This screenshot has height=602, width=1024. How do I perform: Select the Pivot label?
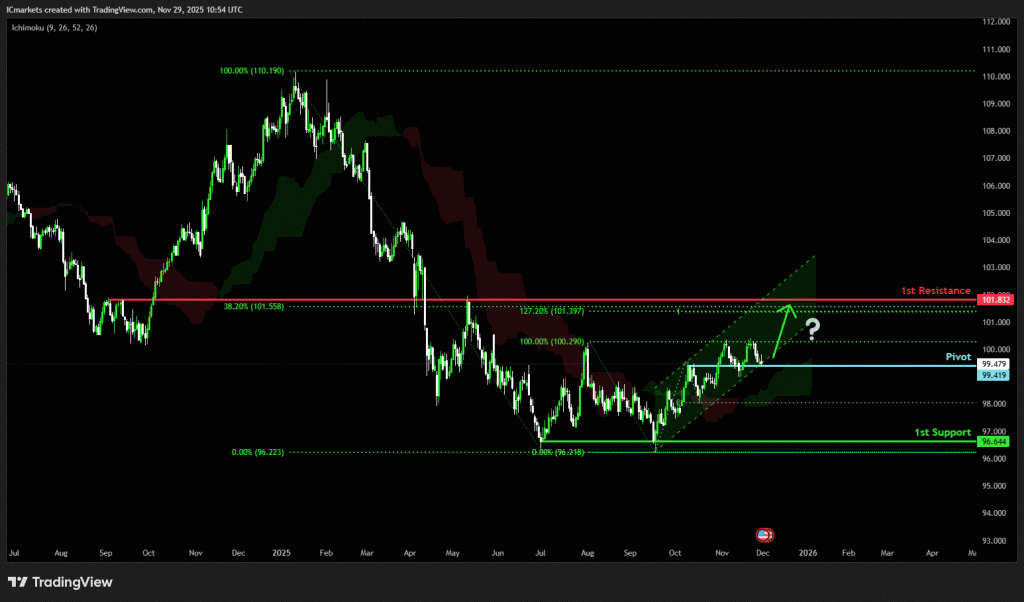coord(958,356)
